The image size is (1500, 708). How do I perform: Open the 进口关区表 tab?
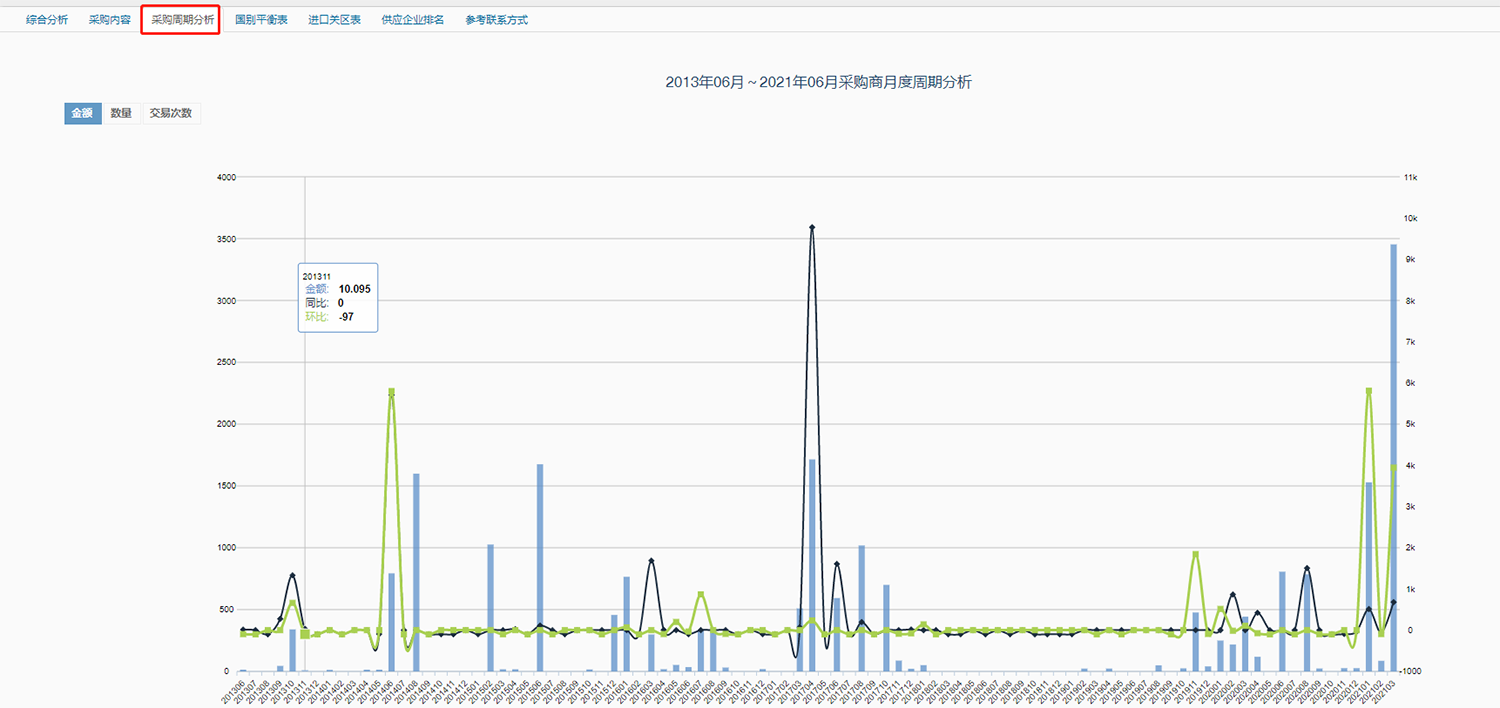(x=334, y=20)
